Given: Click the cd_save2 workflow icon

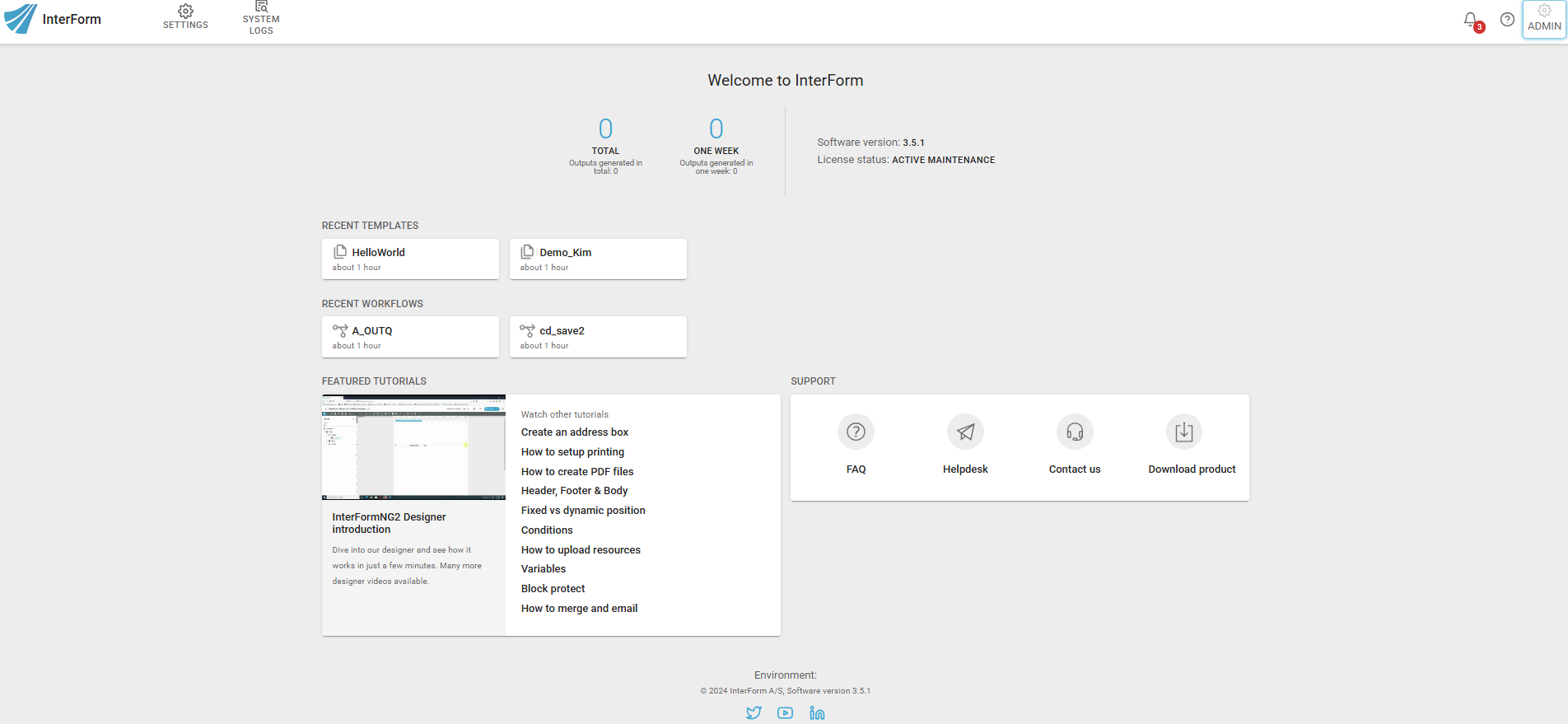Looking at the screenshot, I should (528, 330).
